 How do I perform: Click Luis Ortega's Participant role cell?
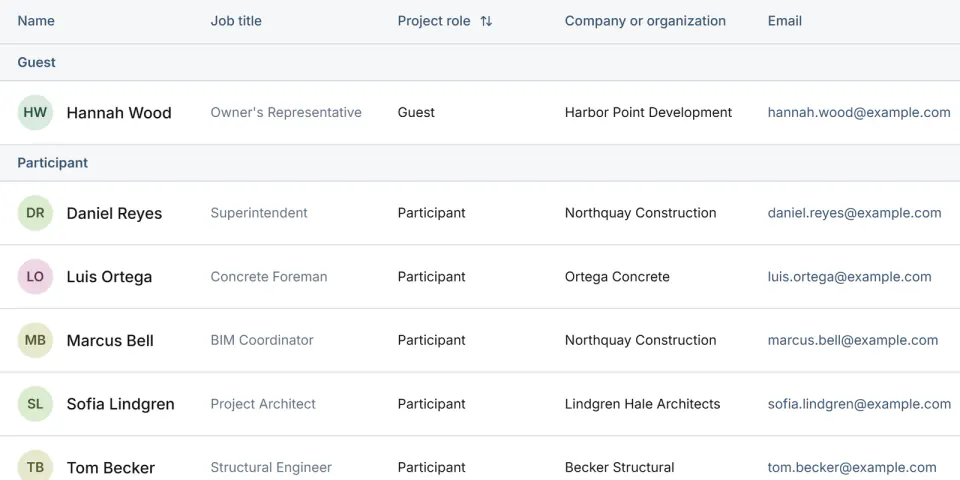point(432,277)
